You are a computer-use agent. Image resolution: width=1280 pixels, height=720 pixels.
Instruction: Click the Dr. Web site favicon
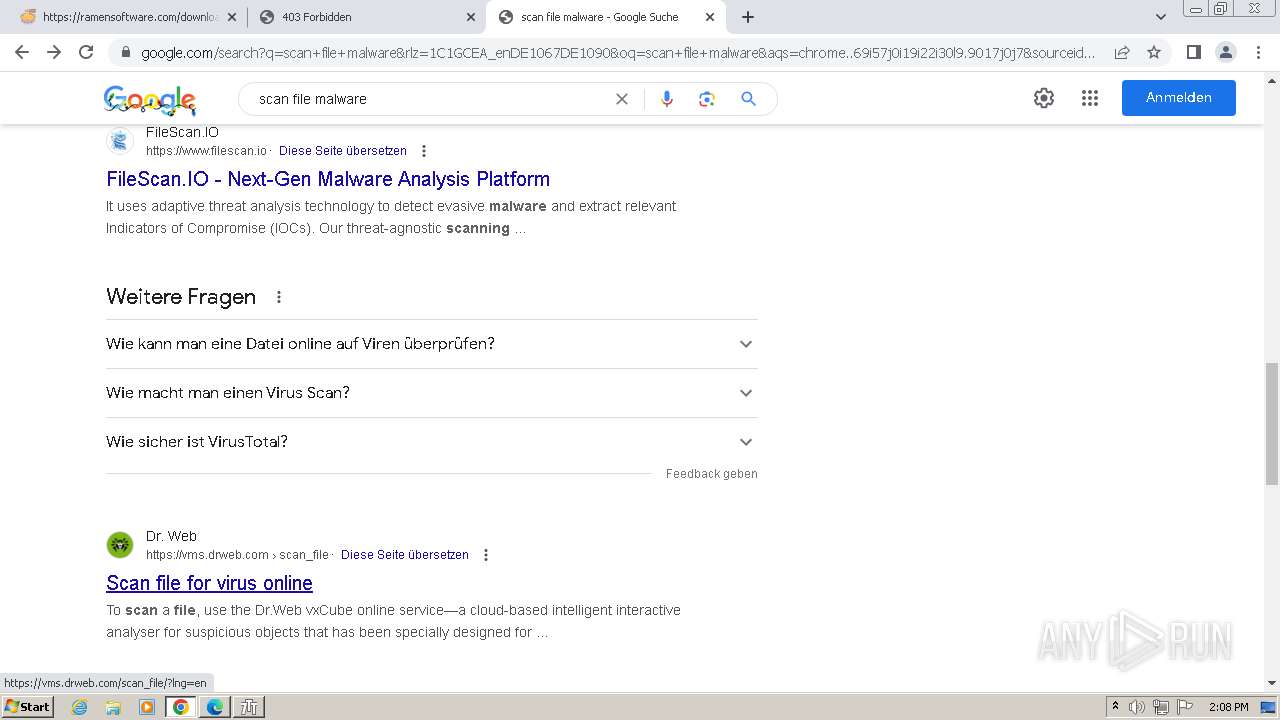pyautogui.click(x=120, y=545)
